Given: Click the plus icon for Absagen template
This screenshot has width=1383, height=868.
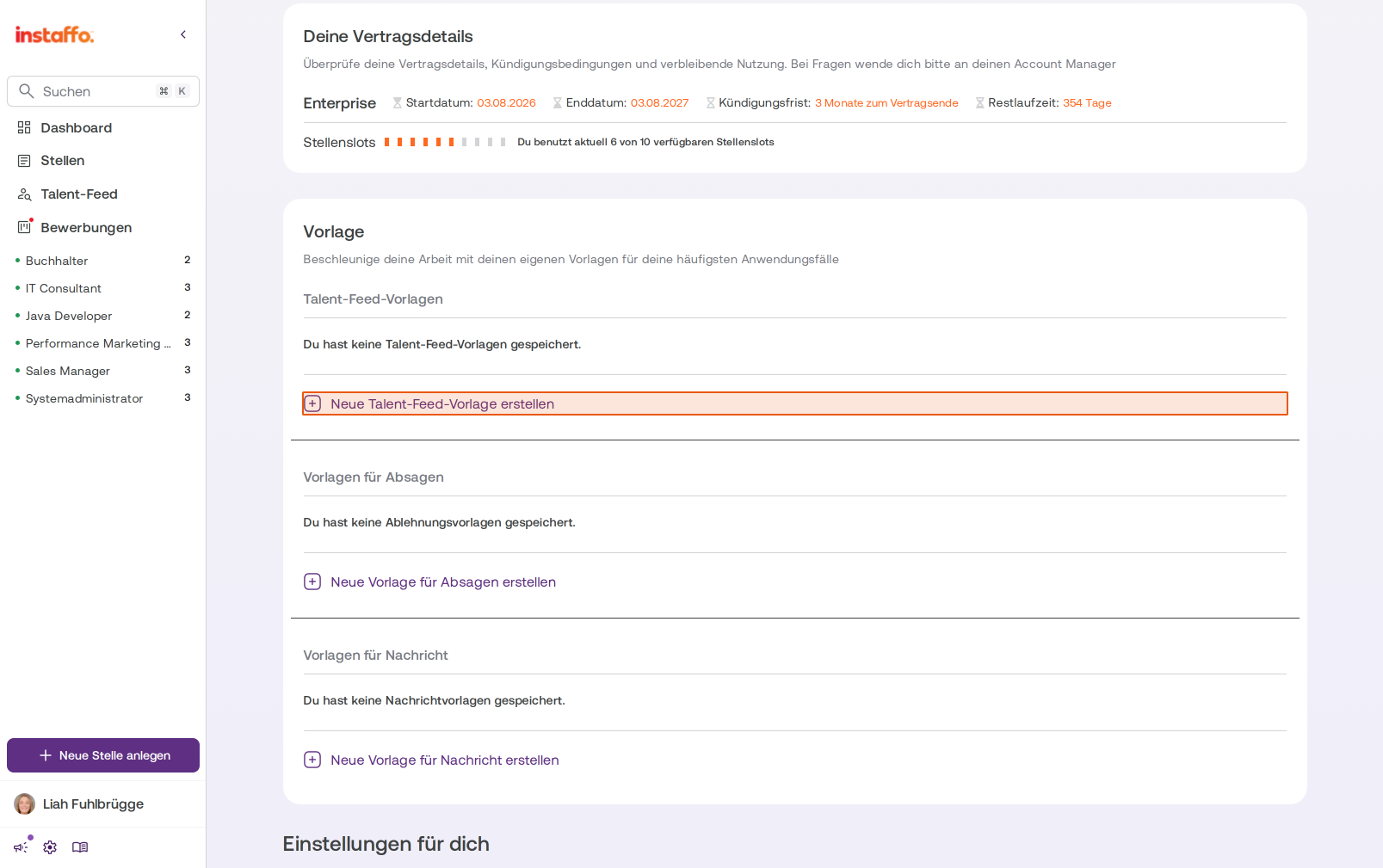Looking at the screenshot, I should pyautogui.click(x=312, y=582).
